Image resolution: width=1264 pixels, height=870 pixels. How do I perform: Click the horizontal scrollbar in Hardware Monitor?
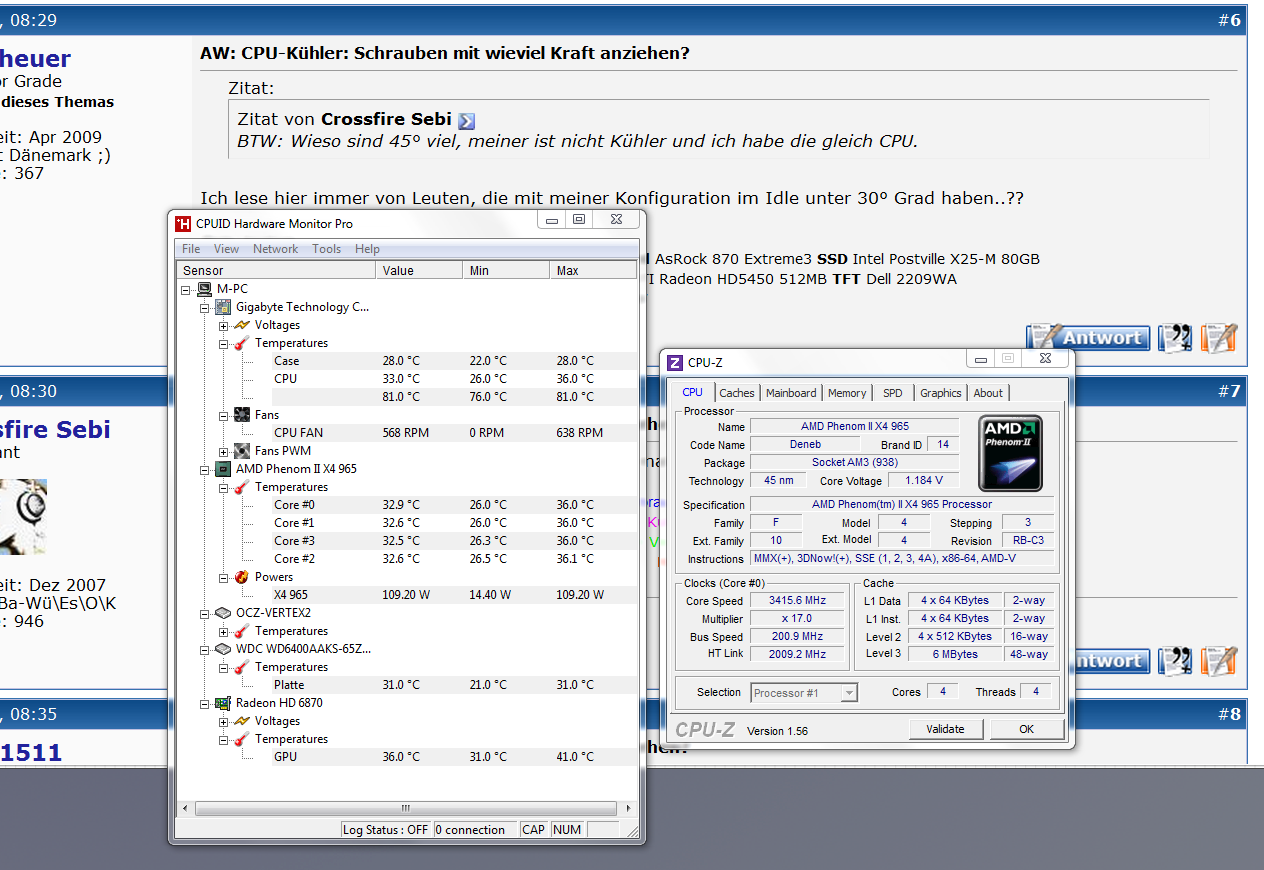click(x=406, y=808)
